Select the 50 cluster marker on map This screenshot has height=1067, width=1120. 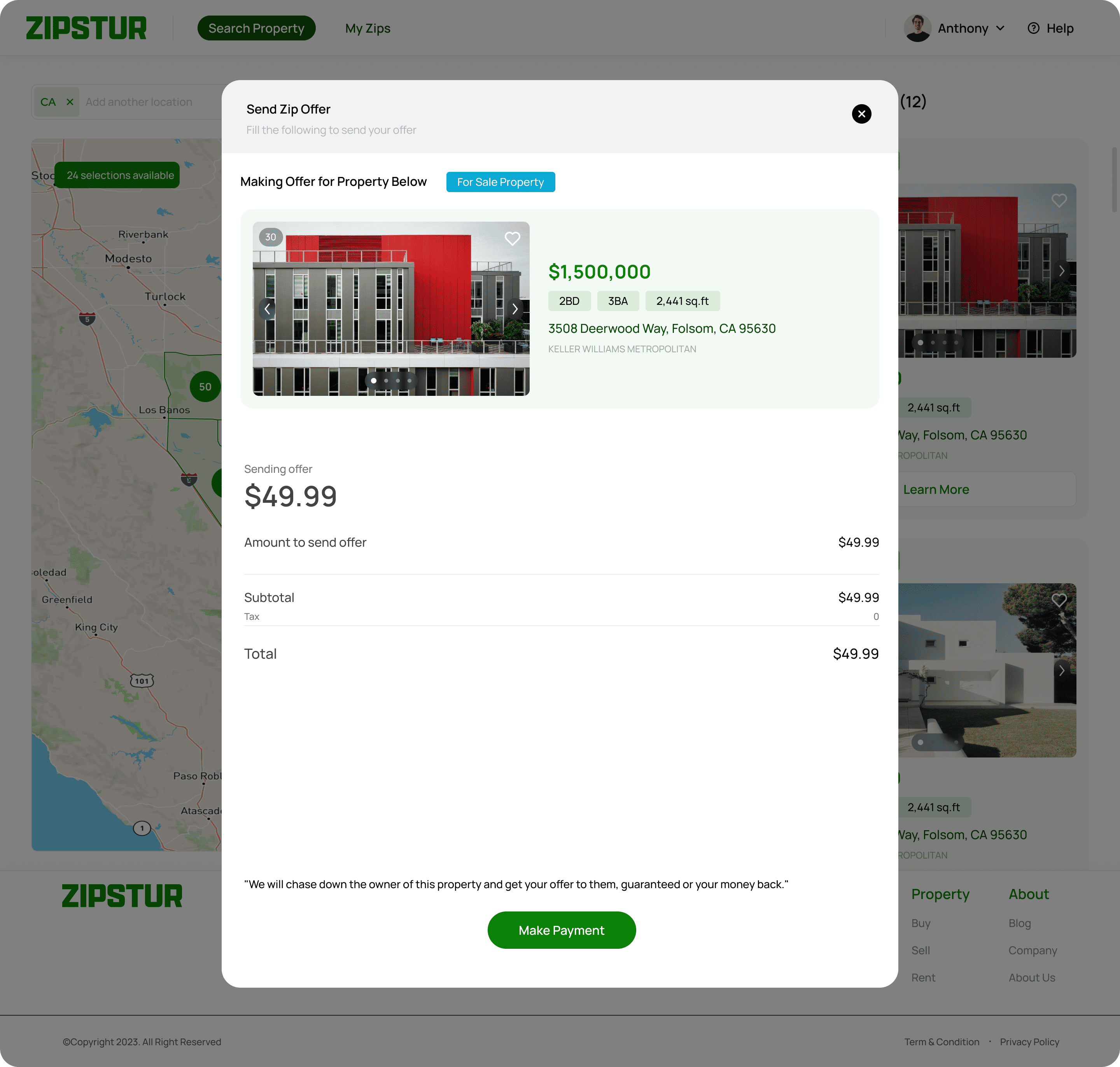[x=205, y=387]
